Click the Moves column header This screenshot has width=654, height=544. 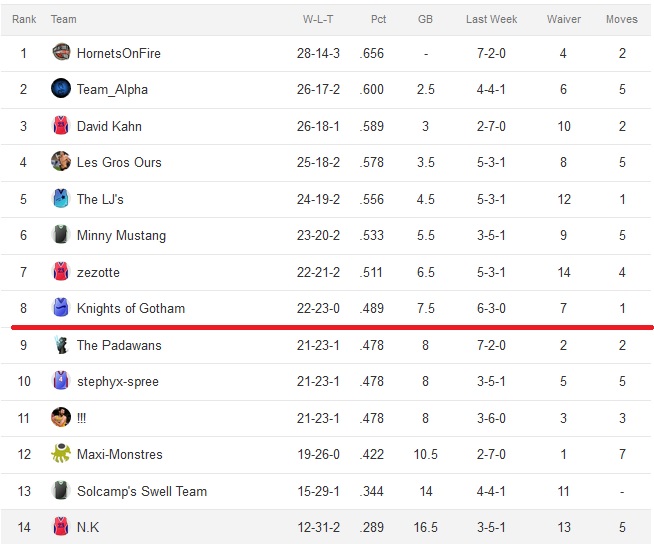(x=621, y=19)
